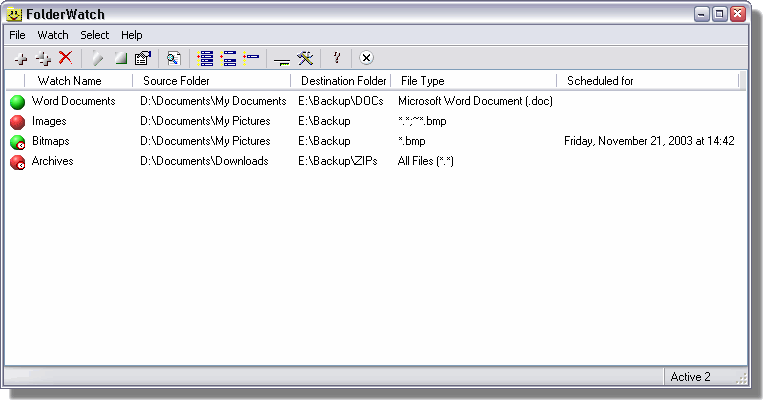Screen dimensions: 763x400
Task: Click the first plus (add watch) toolbar icon
Action: (21, 59)
